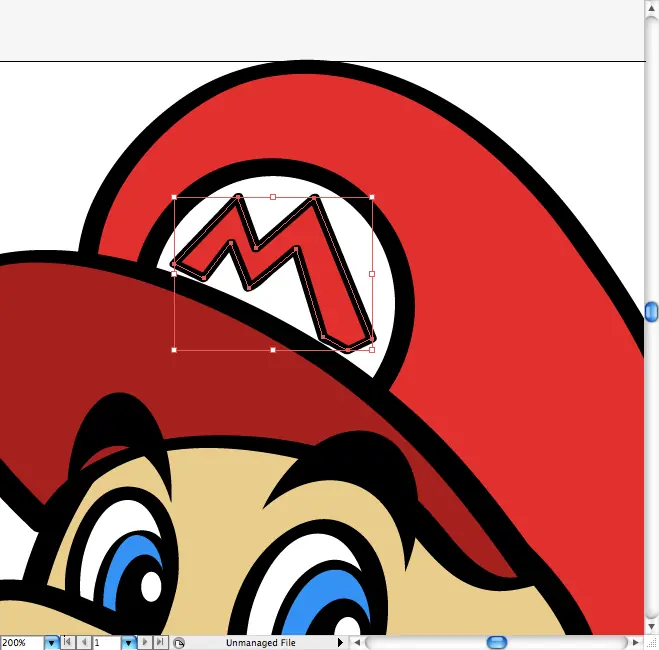Click the zoom percentage field showing 200%
Image resolution: width=659 pixels, height=650 pixels.
[20, 642]
